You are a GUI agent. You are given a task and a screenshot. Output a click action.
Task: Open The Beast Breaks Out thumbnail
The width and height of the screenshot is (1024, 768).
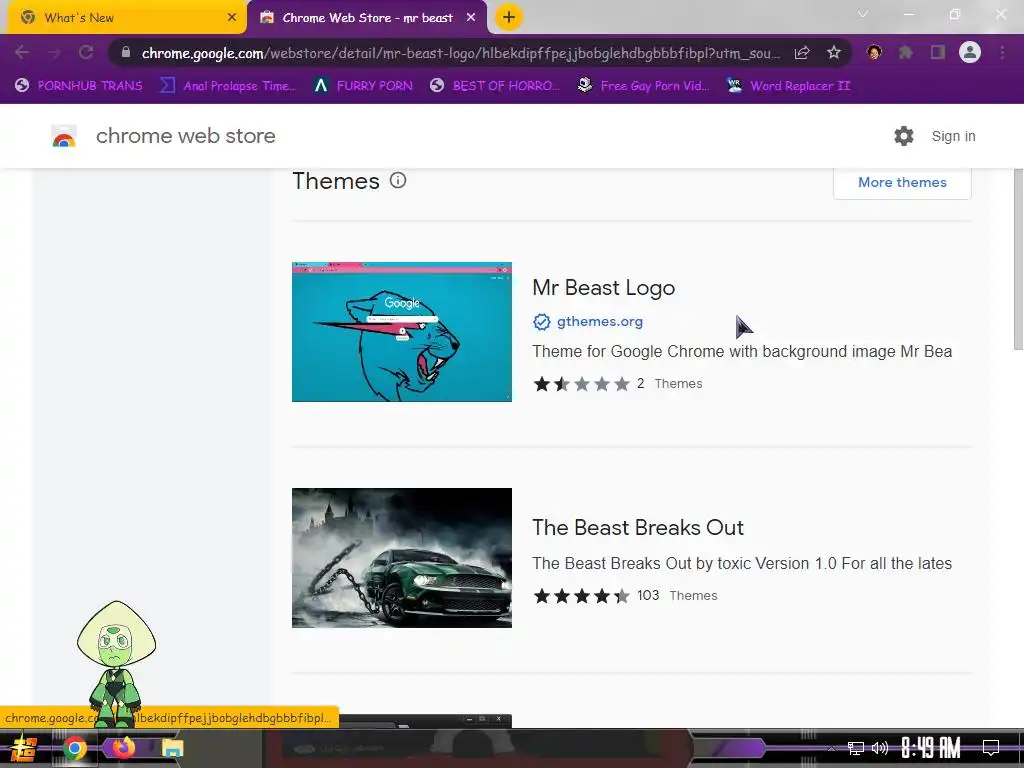pyautogui.click(x=402, y=558)
